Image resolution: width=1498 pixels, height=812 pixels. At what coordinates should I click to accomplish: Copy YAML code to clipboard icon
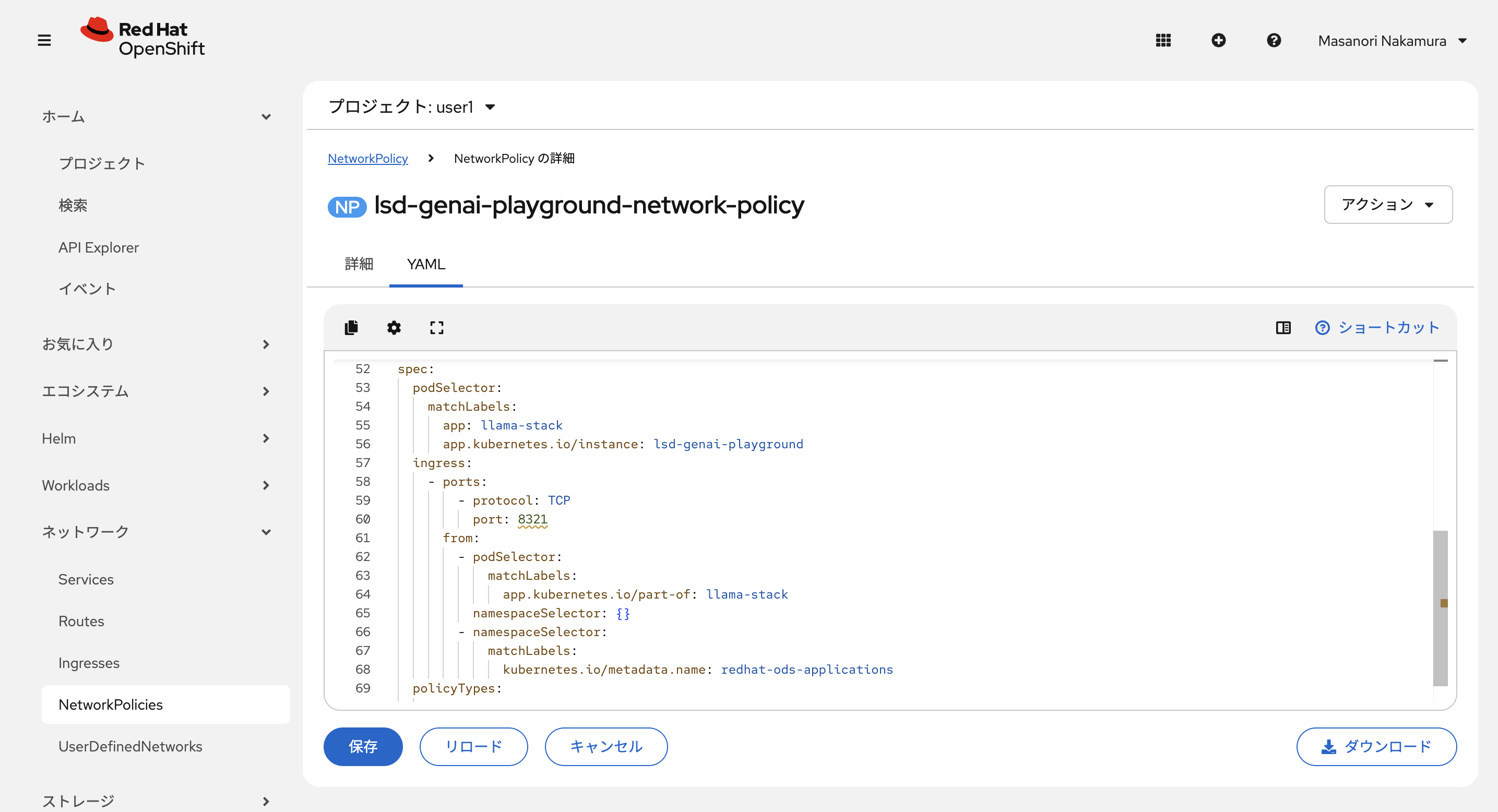click(351, 328)
